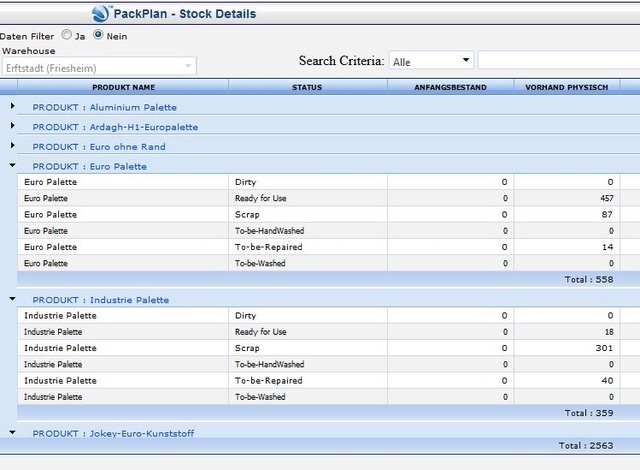Click the PackPlan - Stock Details title
The height and width of the screenshot is (470, 640).
[184, 14]
